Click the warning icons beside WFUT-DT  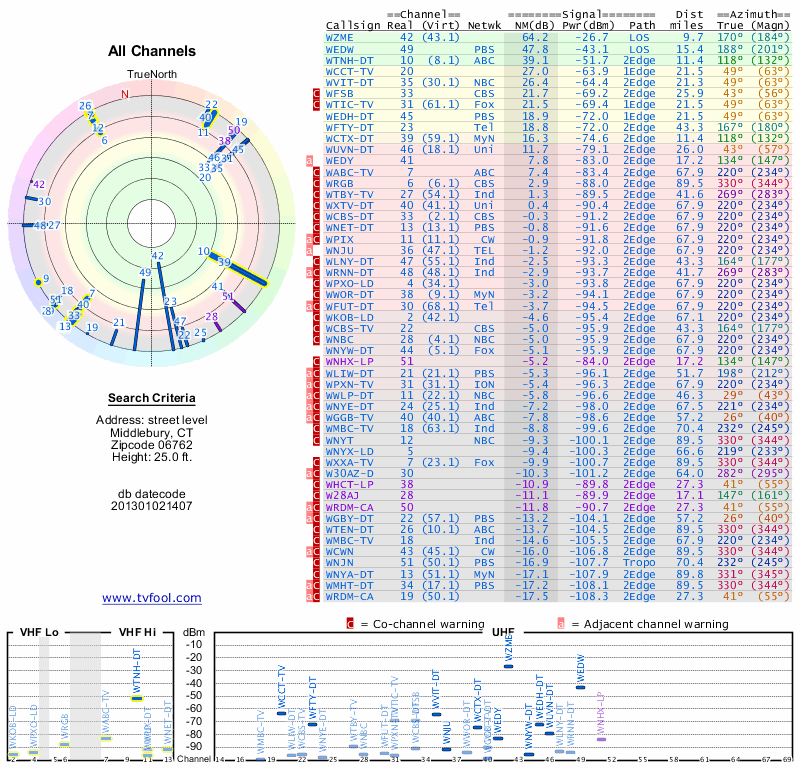[x=313, y=306]
